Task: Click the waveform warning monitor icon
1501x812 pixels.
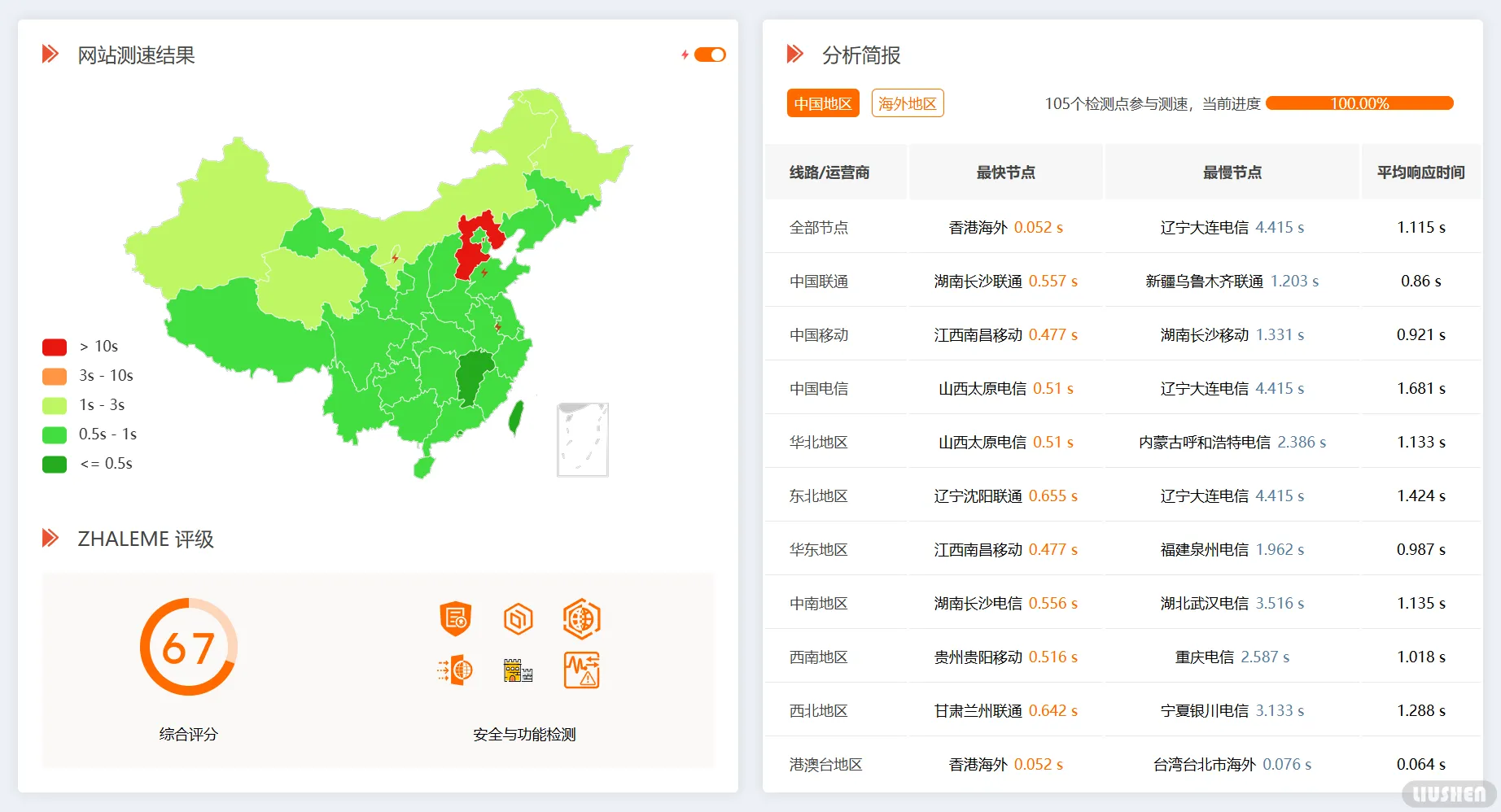Action: click(x=581, y=670)
